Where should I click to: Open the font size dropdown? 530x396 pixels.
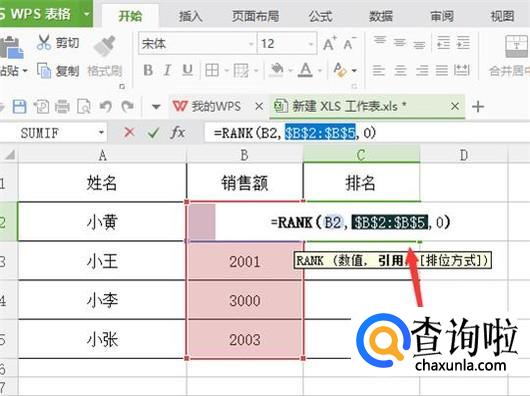(x=311, y=44)
